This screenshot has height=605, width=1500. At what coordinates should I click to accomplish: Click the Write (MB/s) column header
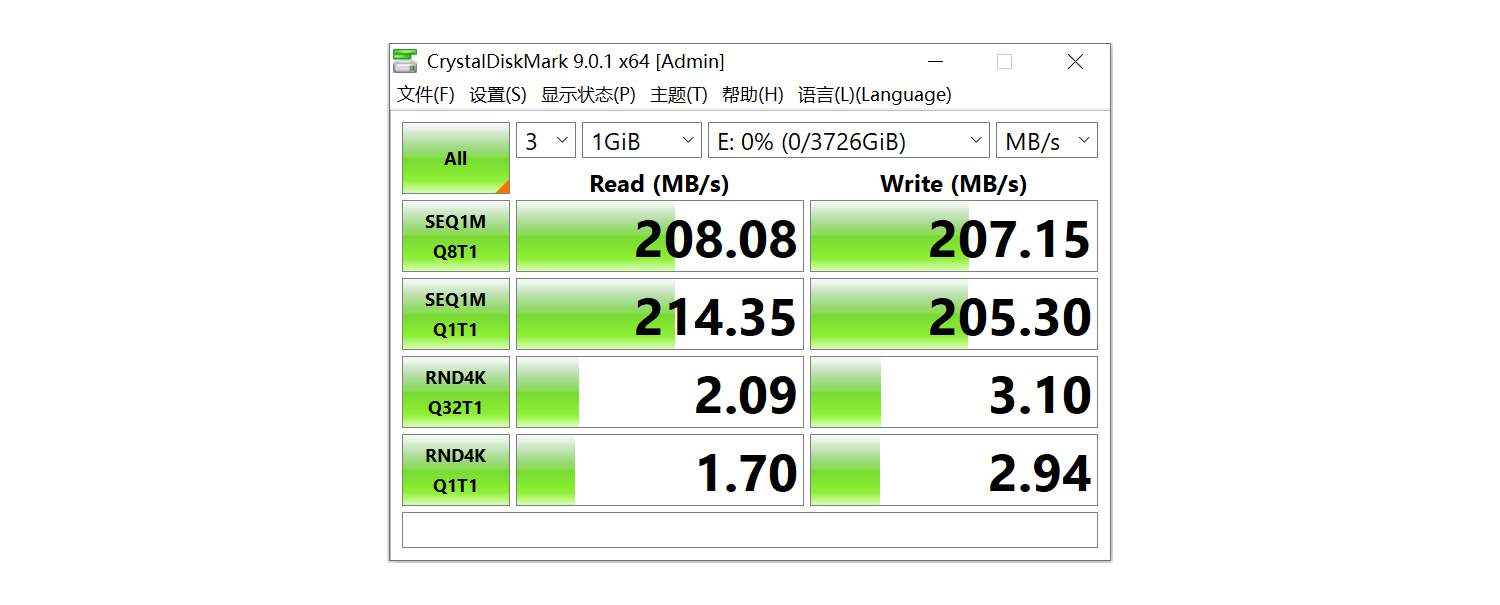point(954,184)
